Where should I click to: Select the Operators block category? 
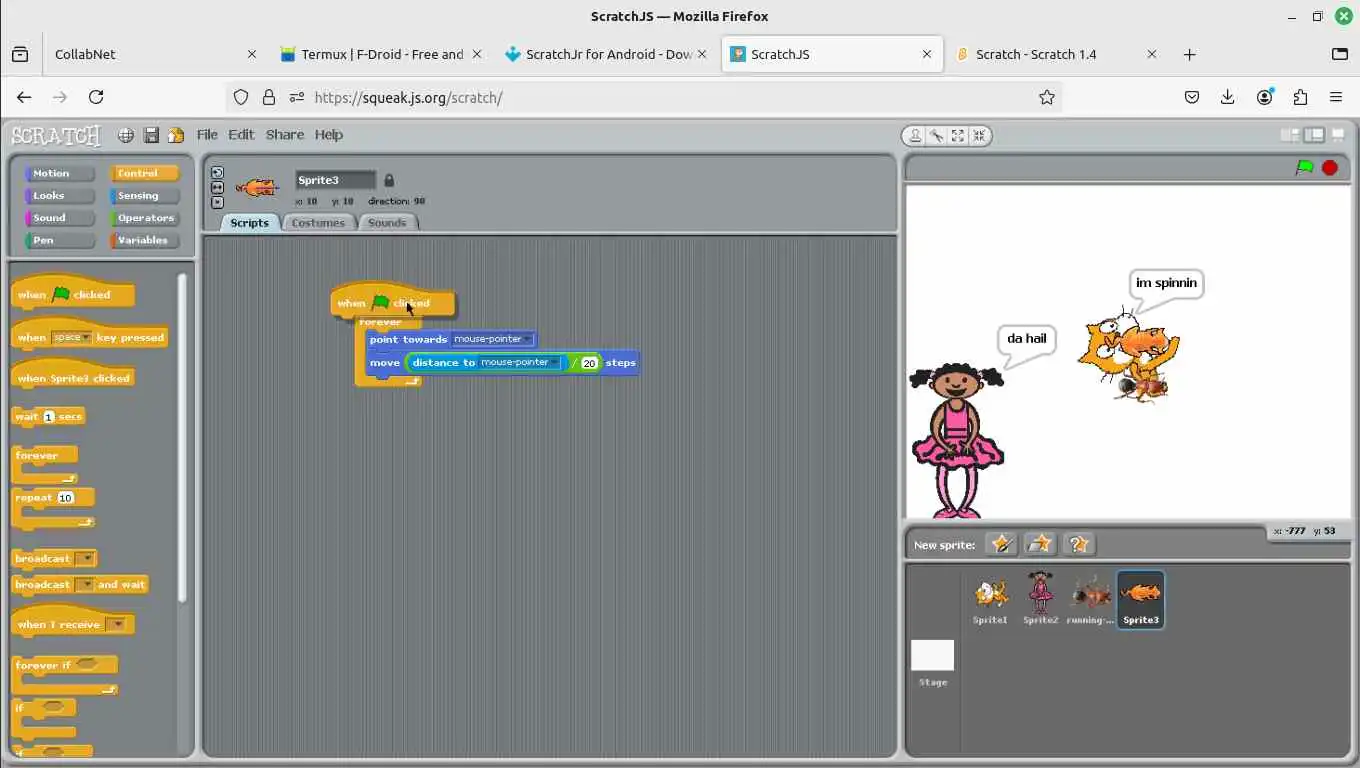pyautogui.click(x=144, y=218)
